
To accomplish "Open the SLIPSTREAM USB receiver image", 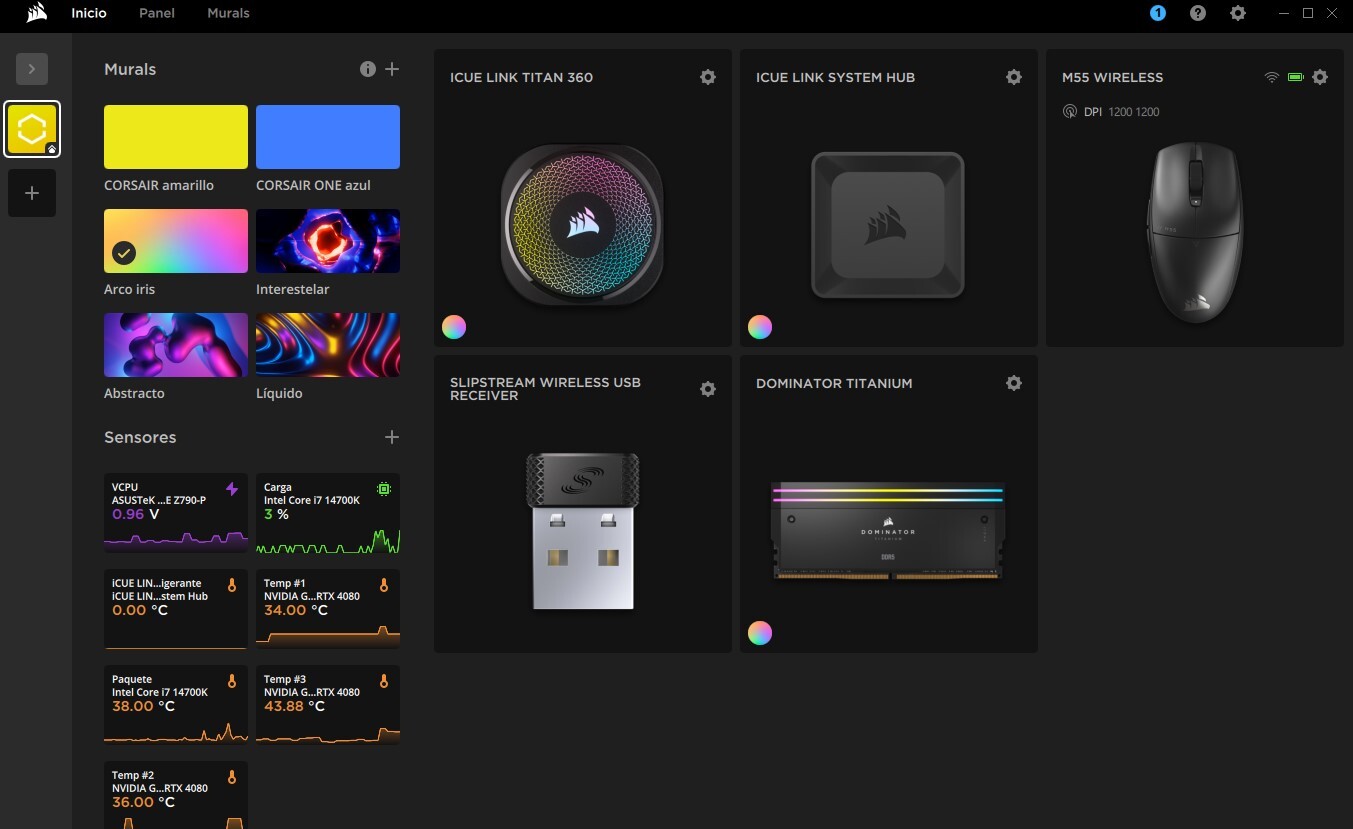I will [x=582, y=531].
